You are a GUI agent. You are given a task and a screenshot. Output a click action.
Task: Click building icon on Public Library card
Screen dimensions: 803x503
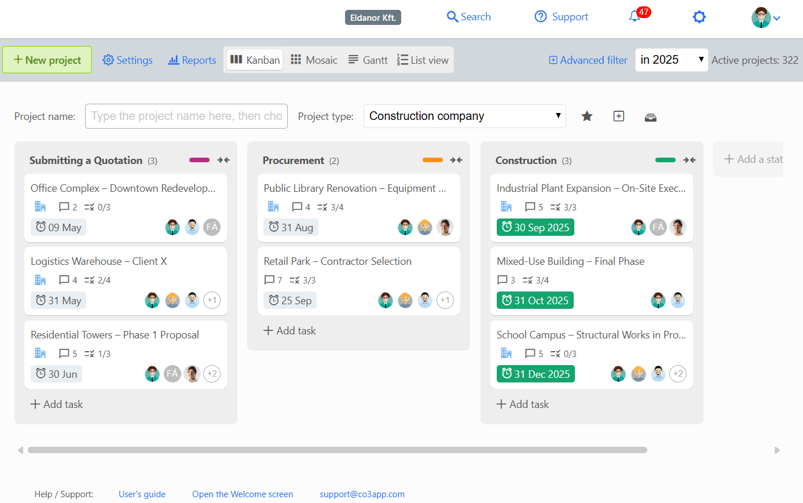273,206
